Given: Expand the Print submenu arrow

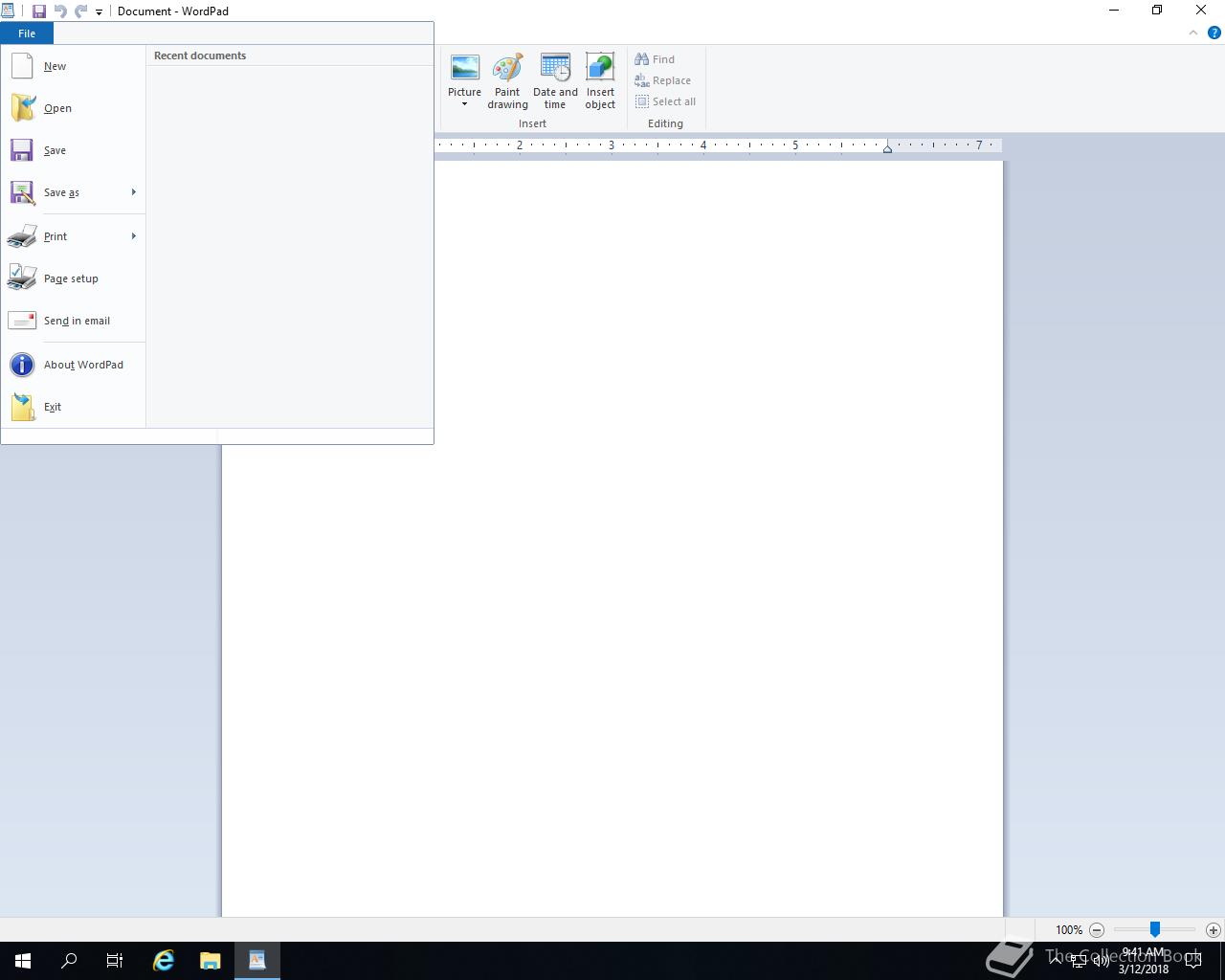Looking at the screenshot, I should (133, 236).
